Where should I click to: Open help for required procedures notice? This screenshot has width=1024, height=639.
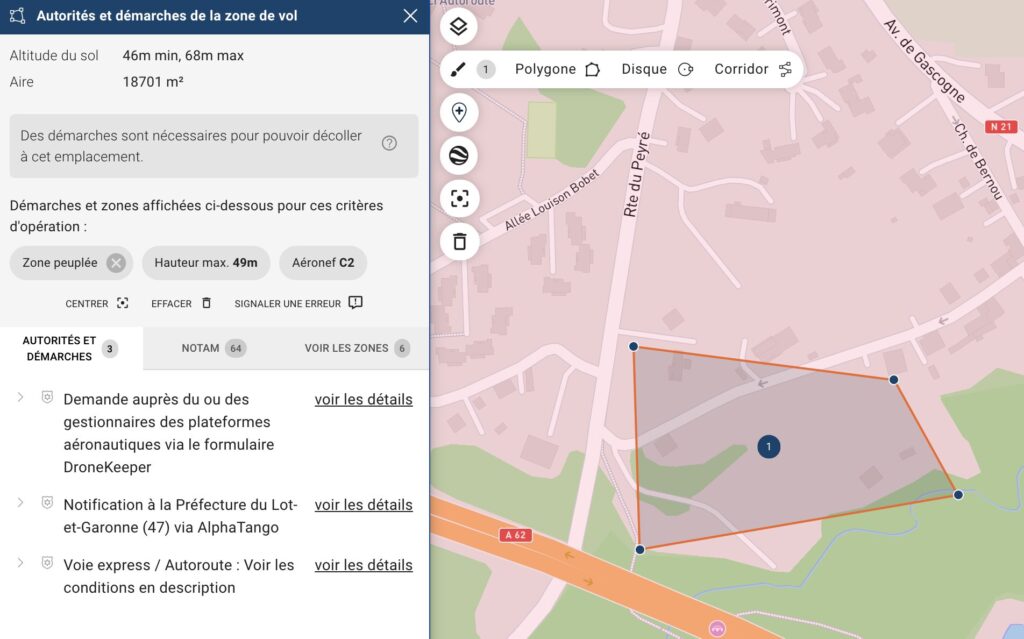tap(389, 144)
